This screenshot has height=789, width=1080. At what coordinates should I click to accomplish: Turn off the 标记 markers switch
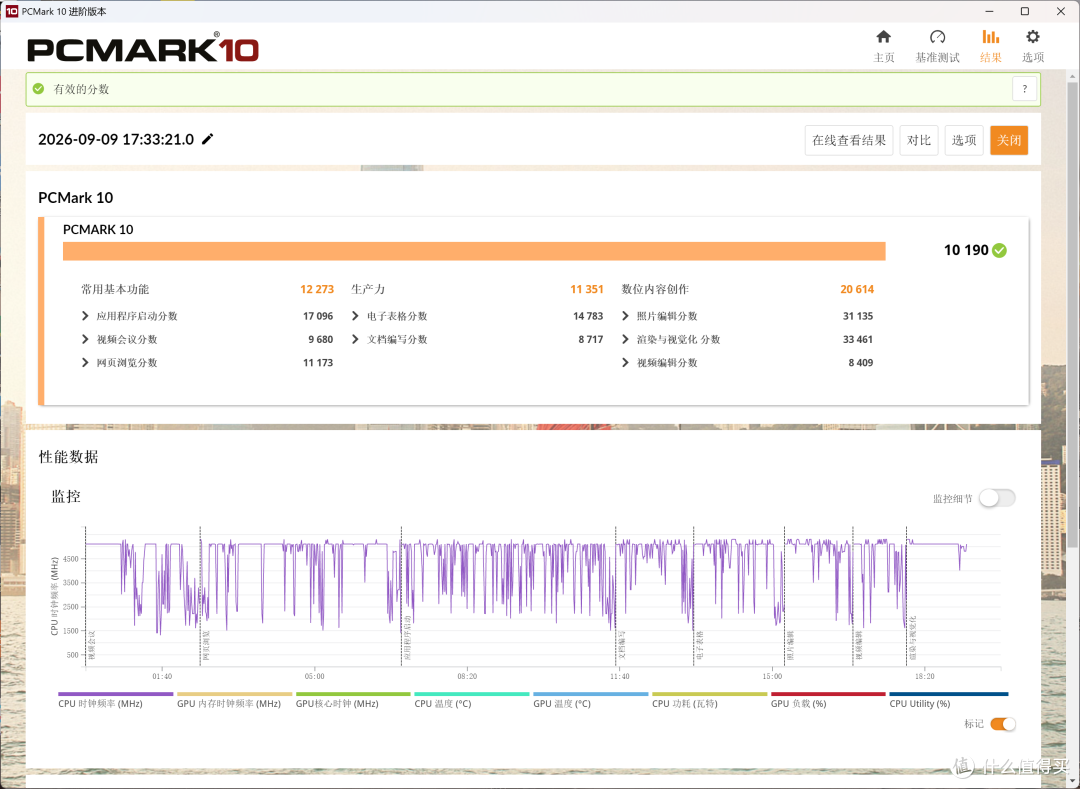click(x=1003, y=724)
